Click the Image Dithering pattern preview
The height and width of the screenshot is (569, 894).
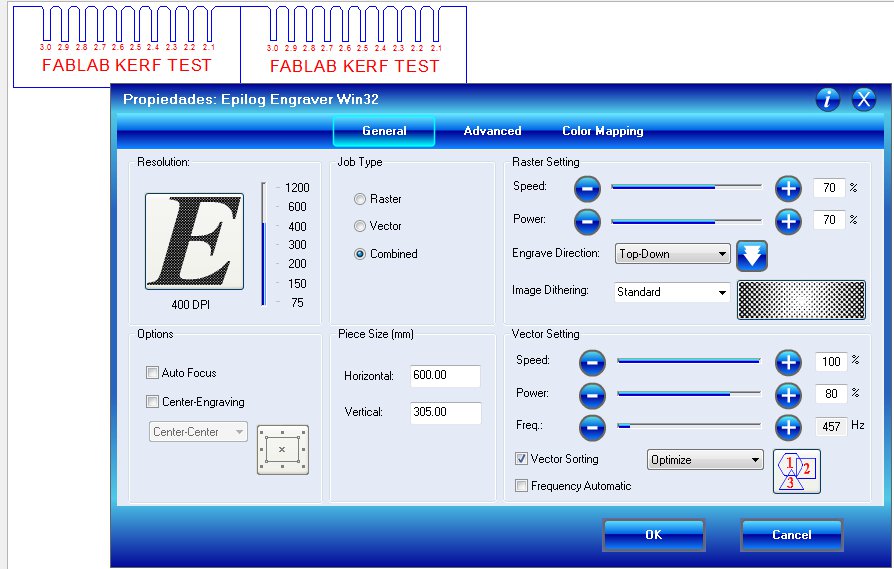click(x=801, y=299)
